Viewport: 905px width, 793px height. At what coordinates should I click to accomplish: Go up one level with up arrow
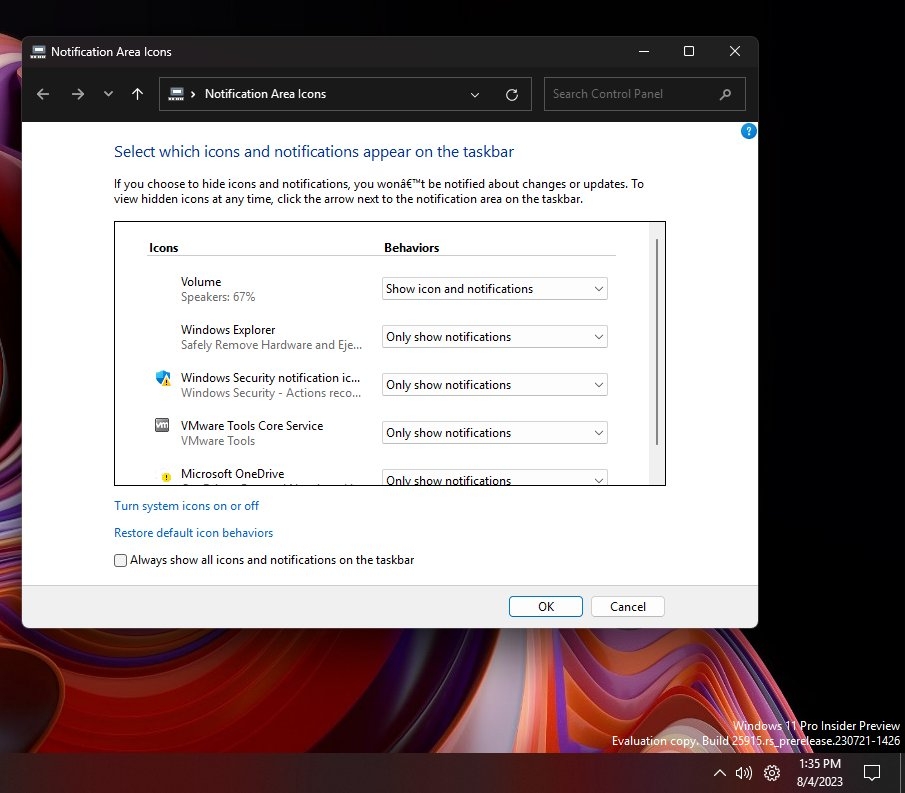coord(137,94)
